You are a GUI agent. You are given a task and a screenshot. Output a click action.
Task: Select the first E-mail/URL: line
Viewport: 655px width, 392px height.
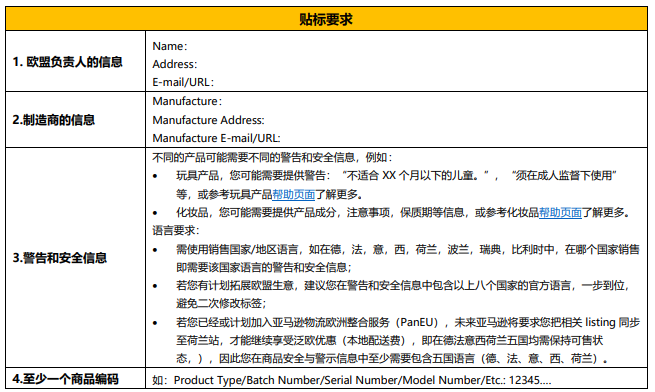pyautogui.click(x=183, y=82)
